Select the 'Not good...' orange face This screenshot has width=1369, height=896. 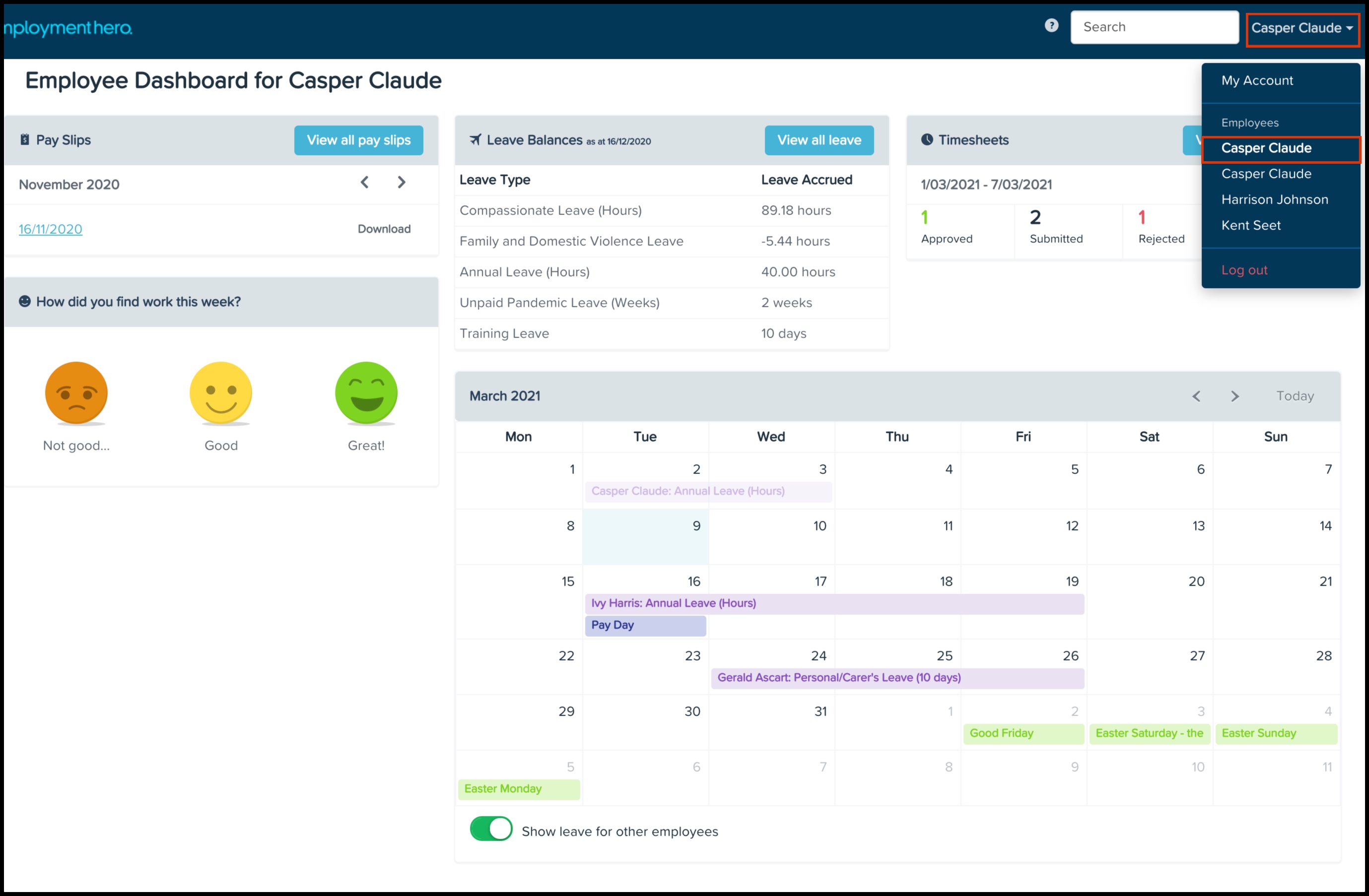tap(76, 393)
